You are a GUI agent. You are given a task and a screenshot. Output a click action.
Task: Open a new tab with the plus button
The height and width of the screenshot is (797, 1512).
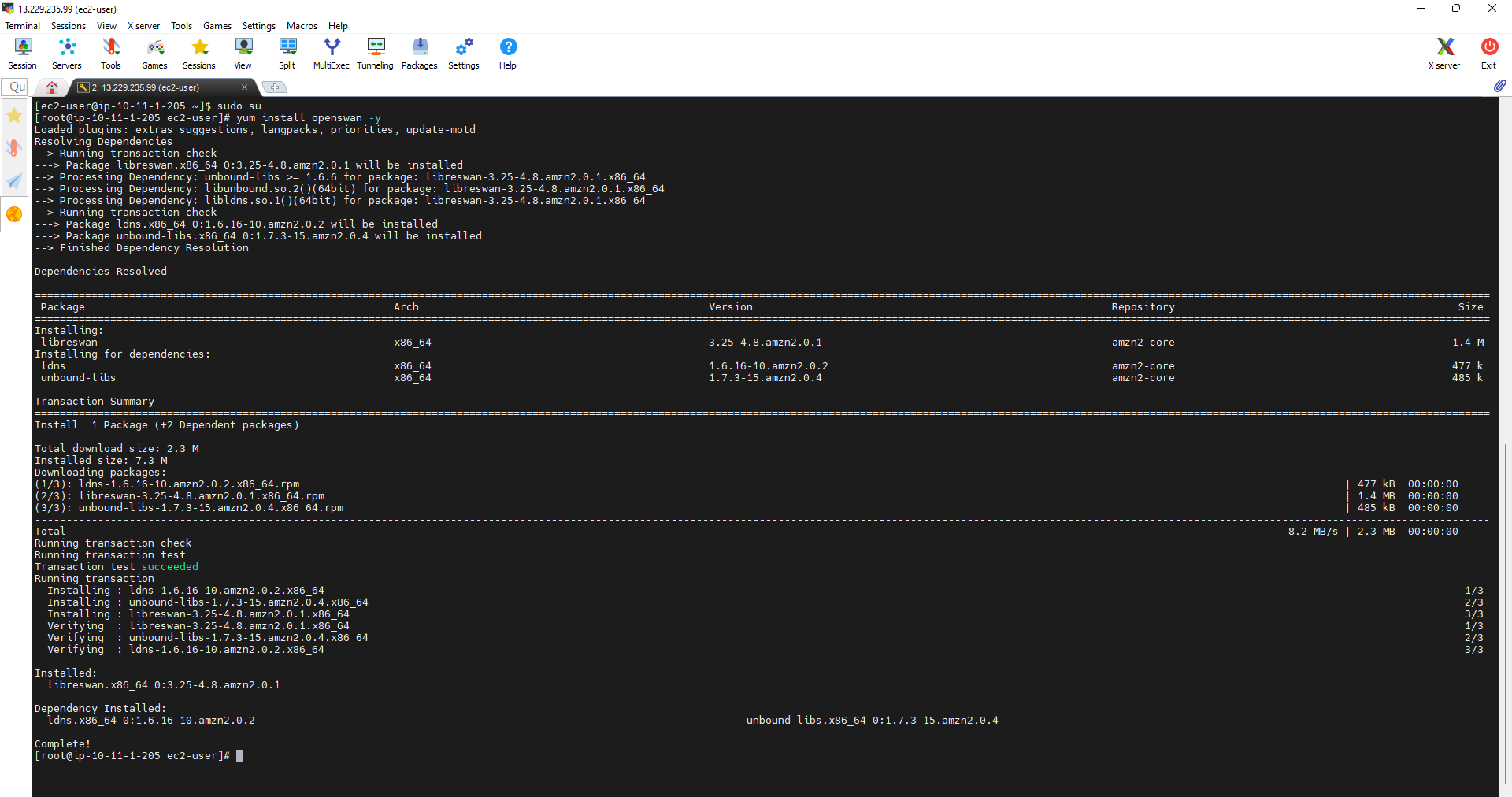coord(274,87)
